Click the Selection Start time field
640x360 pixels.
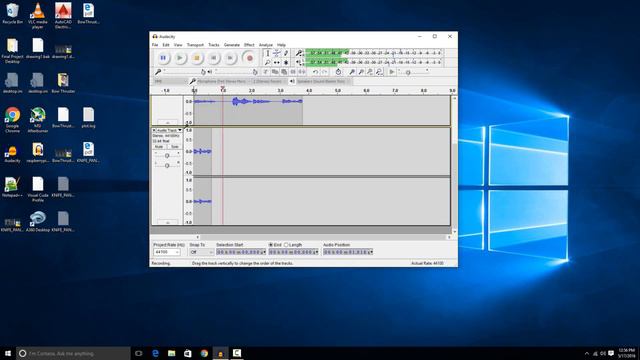pyautogui.click(x=241, y=252)
